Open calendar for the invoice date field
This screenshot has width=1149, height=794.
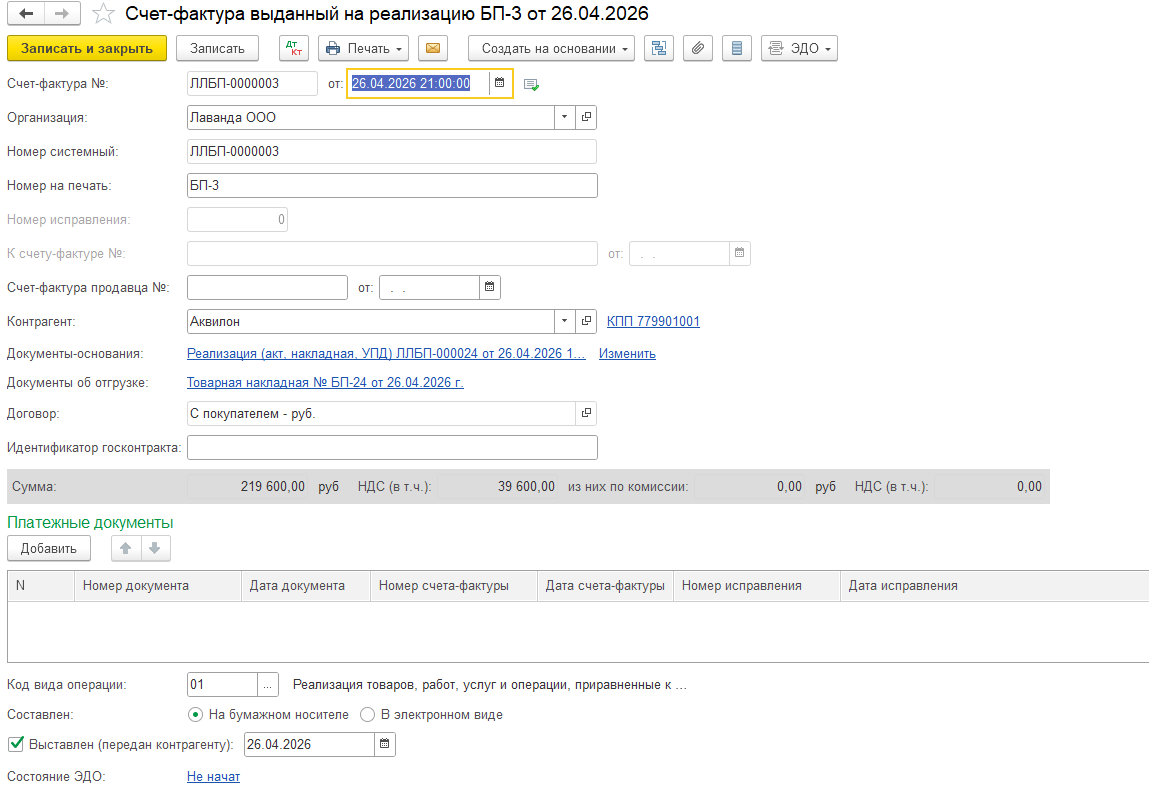[500, 83]
